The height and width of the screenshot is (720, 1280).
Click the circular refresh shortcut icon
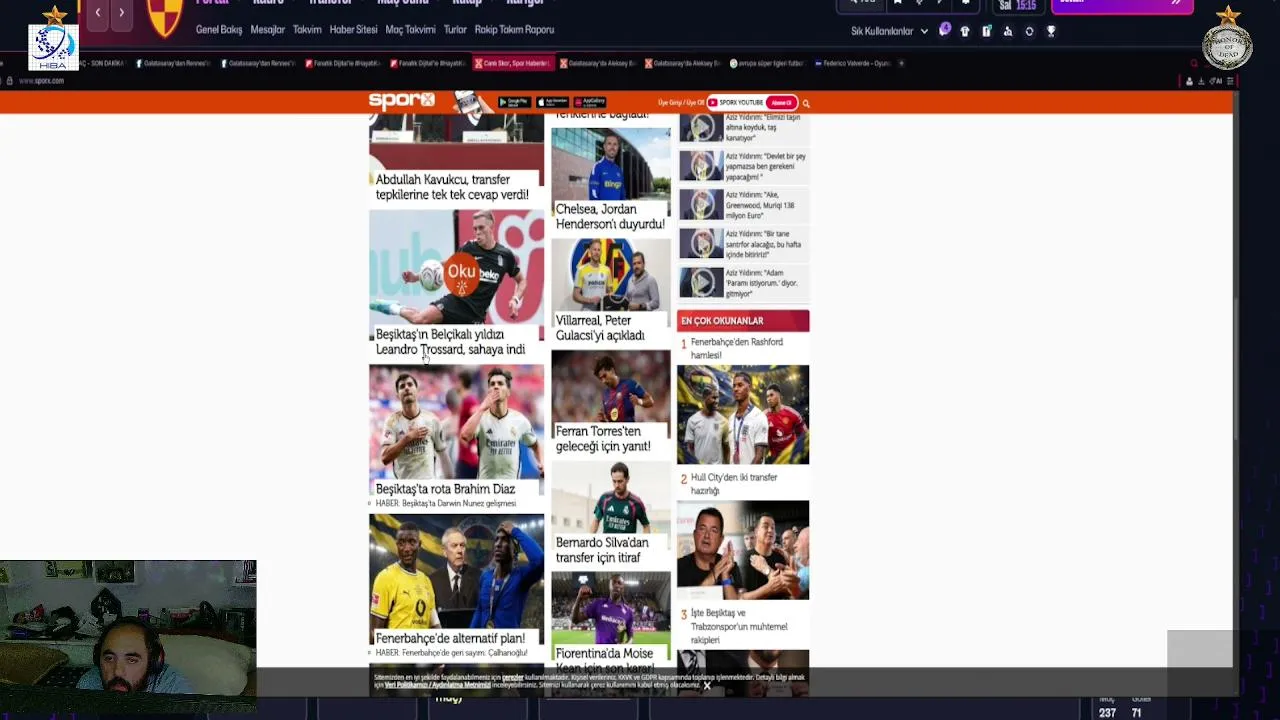1029,31
